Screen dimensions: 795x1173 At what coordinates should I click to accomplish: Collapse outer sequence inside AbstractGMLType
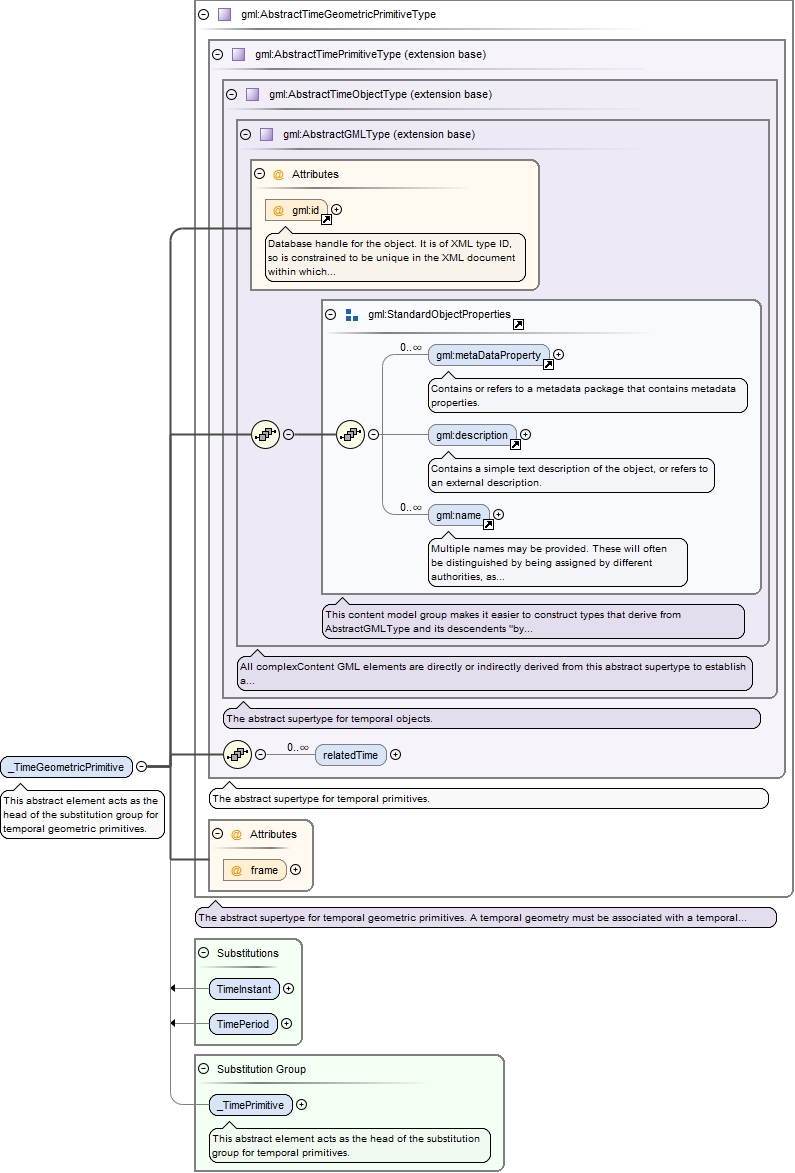[x=289, y=435]
